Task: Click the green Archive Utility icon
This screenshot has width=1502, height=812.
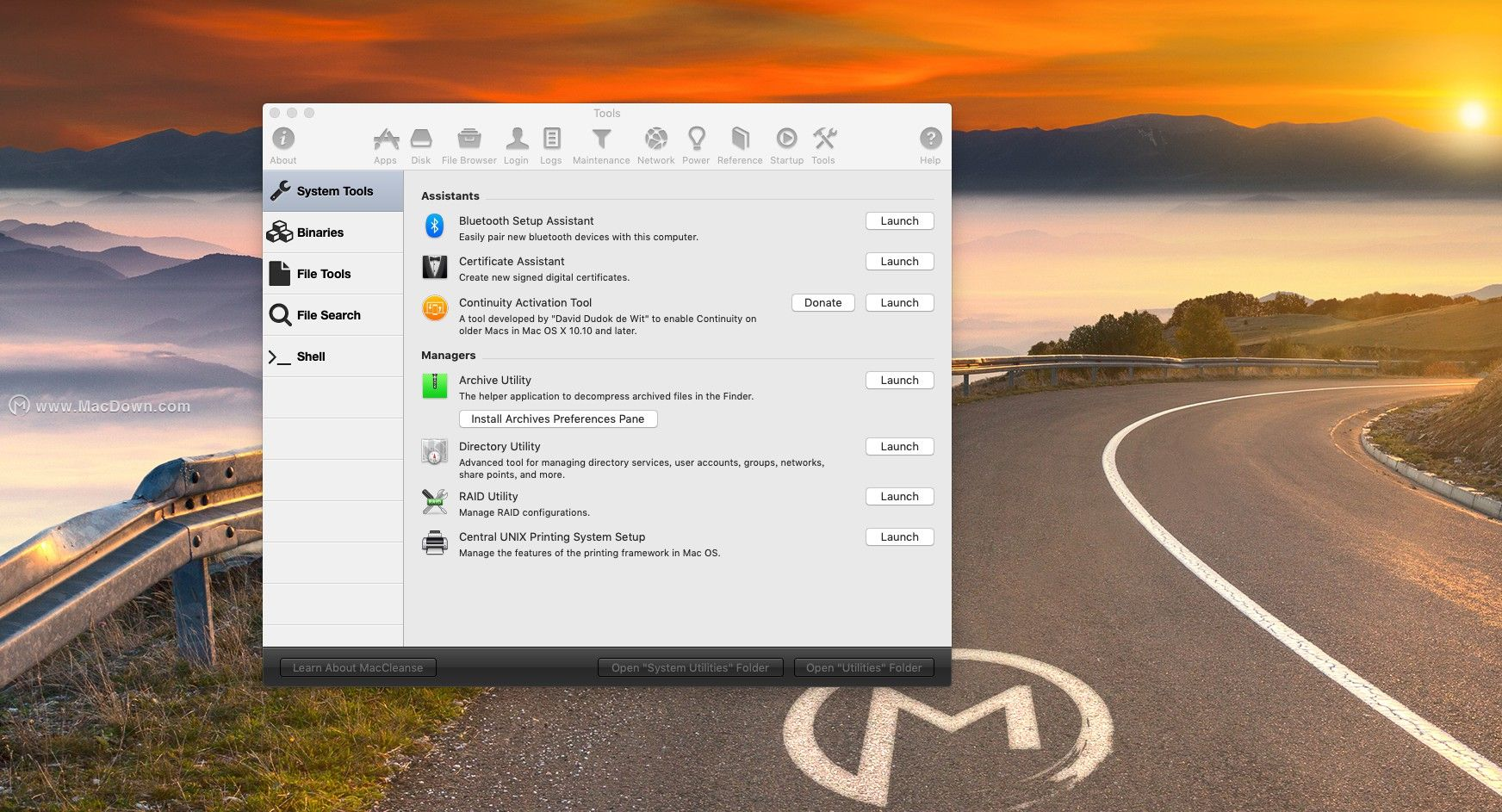Action: (x=435, y=386)
